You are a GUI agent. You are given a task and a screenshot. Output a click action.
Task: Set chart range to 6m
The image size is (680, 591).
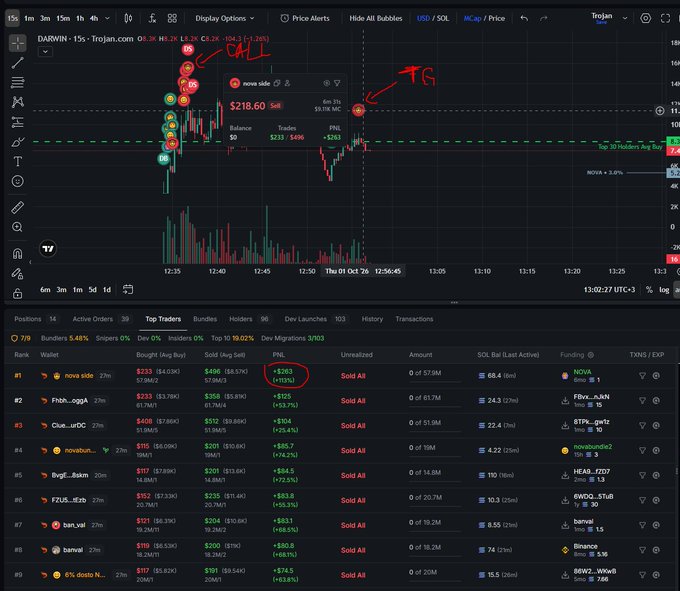click(x=45, y=290)
